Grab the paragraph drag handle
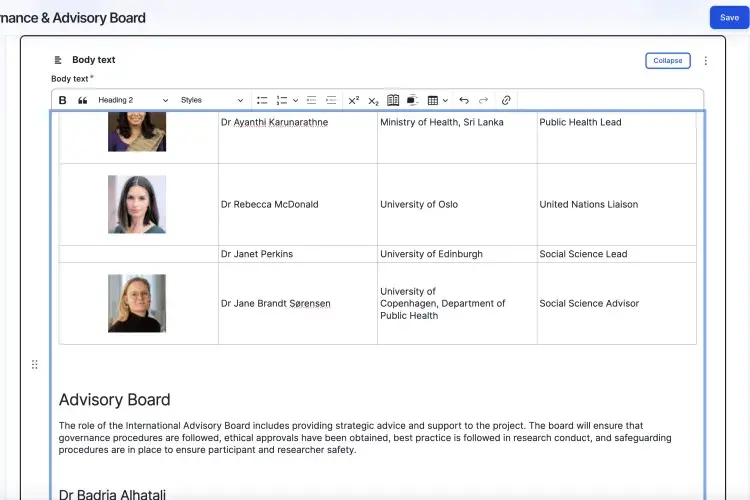Image resolution: width=750 pixels, height=500 pixels. pyautogui.click(x=35, y=365)
